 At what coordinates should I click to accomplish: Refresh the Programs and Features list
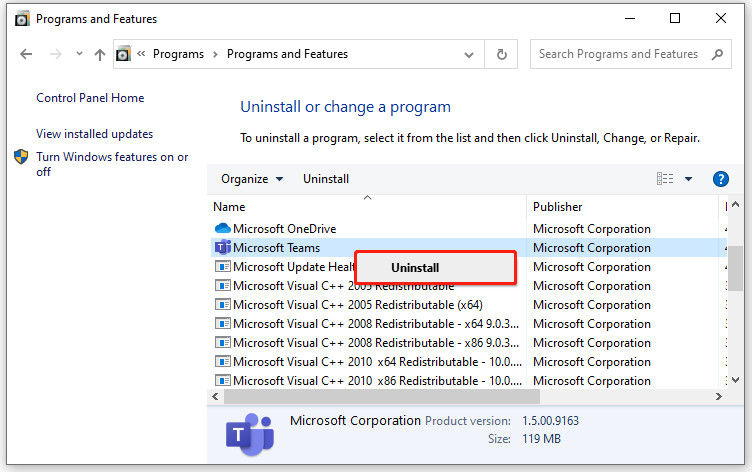[502, 54]
